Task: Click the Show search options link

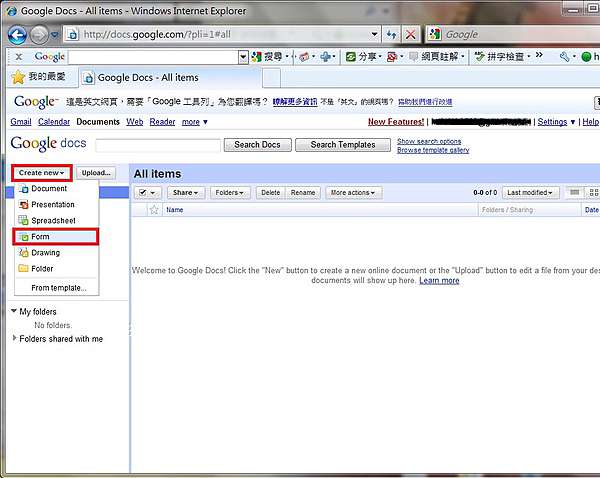Action: click(429, 141)
